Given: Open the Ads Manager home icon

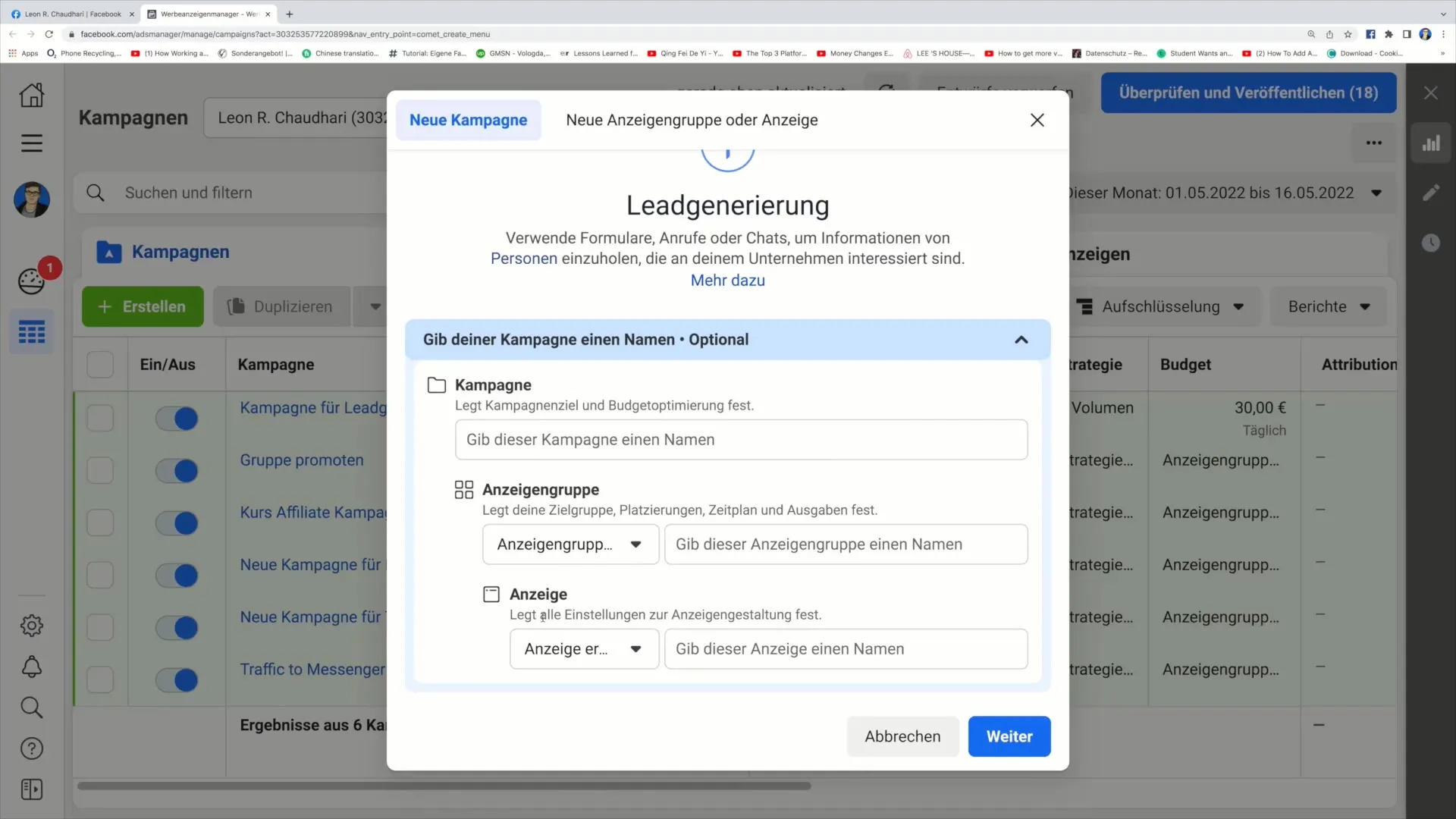Looking at the screenshot, I should (32, 95).
